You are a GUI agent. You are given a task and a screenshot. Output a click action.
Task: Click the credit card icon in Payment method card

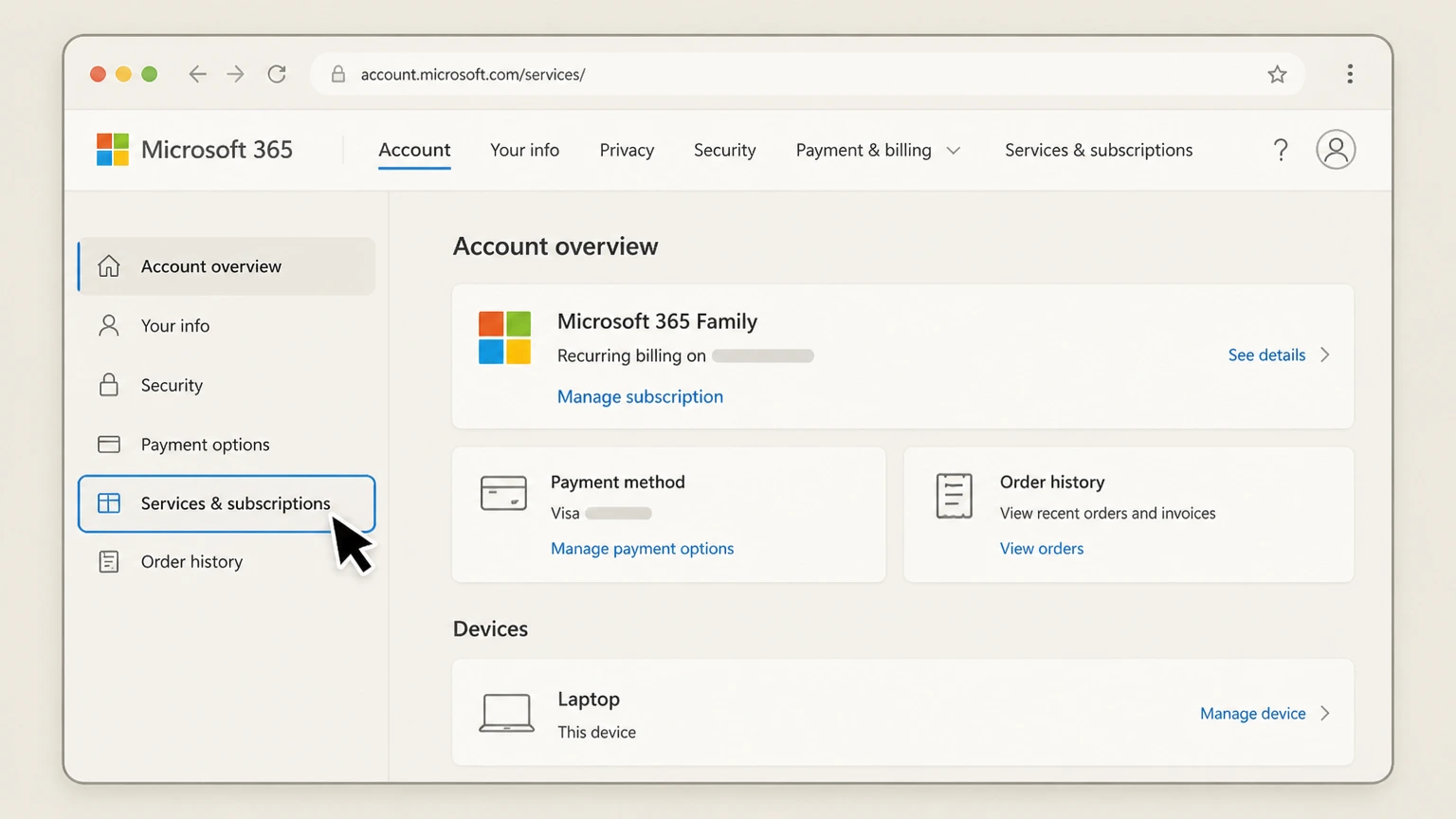point(503,494)
